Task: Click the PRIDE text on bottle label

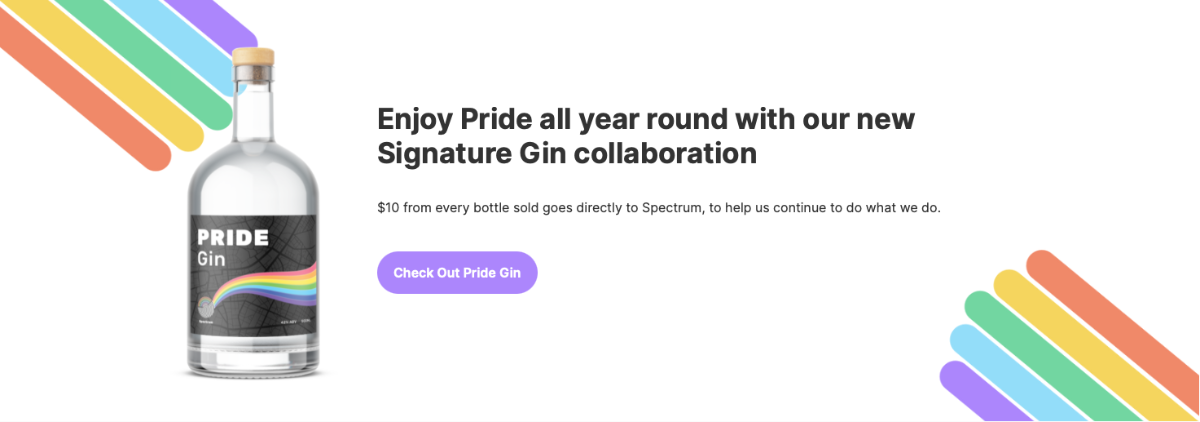Action: pos(233,238)
